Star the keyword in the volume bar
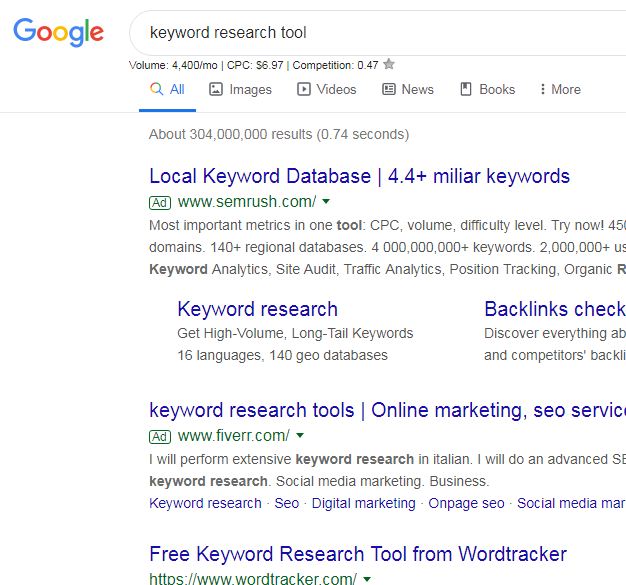Screen dimensions: 626x585 388,64
